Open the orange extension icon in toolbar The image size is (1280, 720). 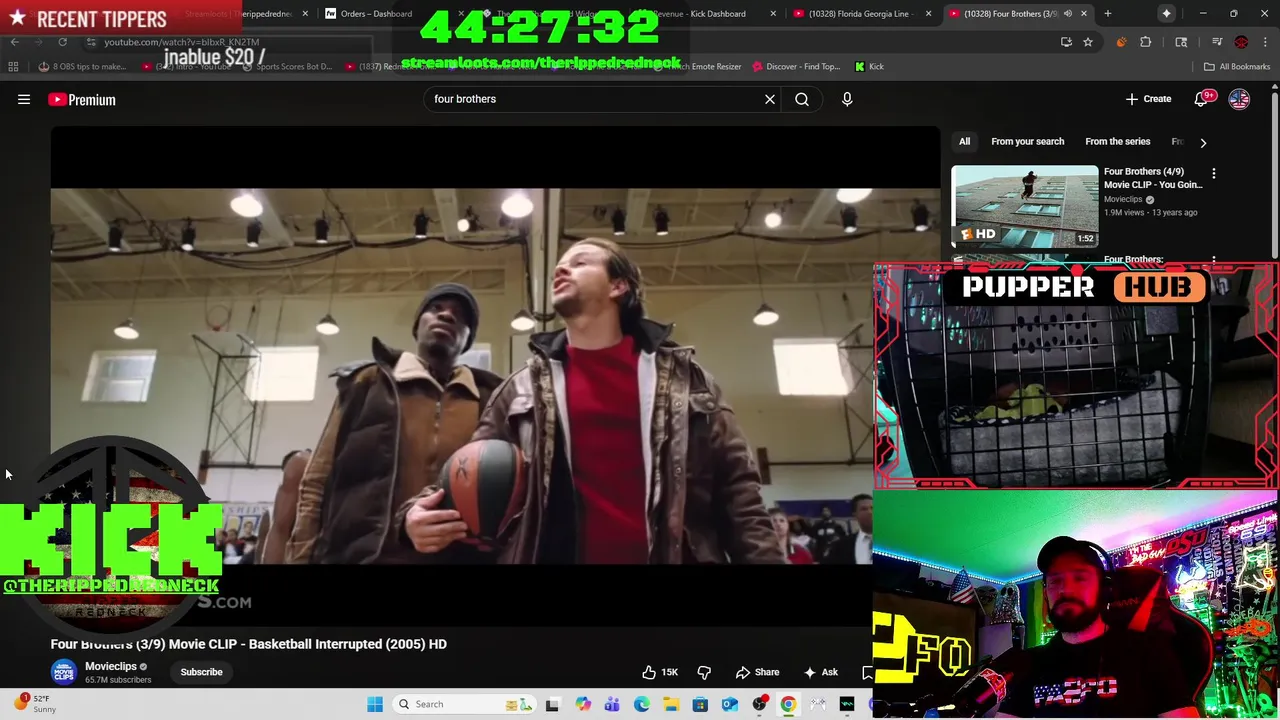coord(1121,42)
